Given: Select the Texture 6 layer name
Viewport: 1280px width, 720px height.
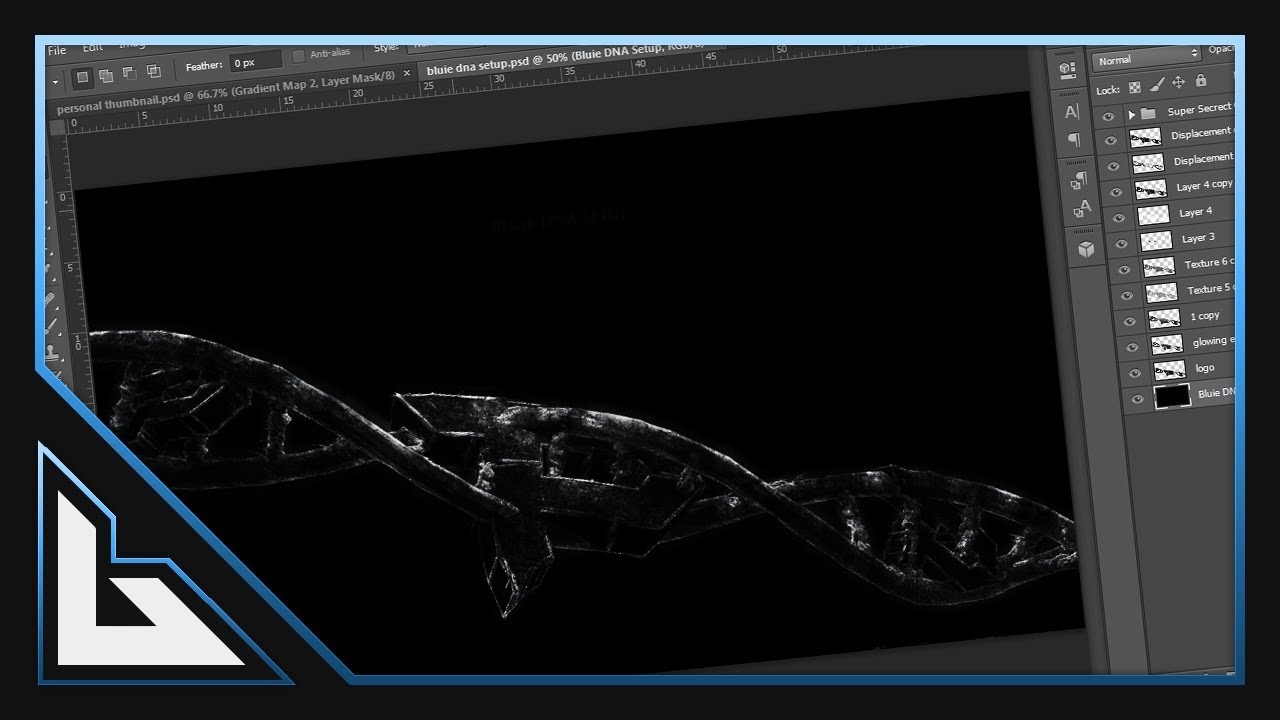Looking at the screenshot, I should click(x=1210, y=263).
